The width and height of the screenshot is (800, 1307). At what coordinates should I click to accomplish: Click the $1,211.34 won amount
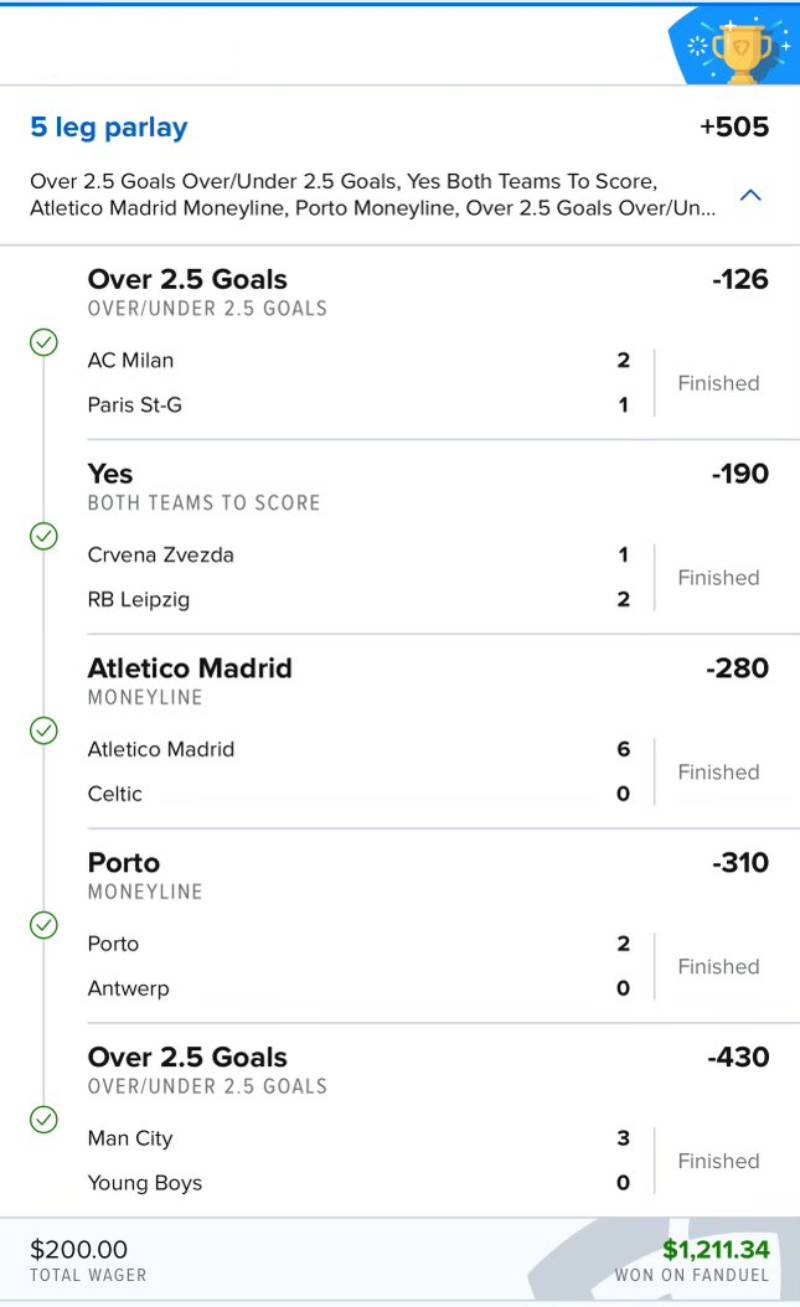[x=715, y=1249]
